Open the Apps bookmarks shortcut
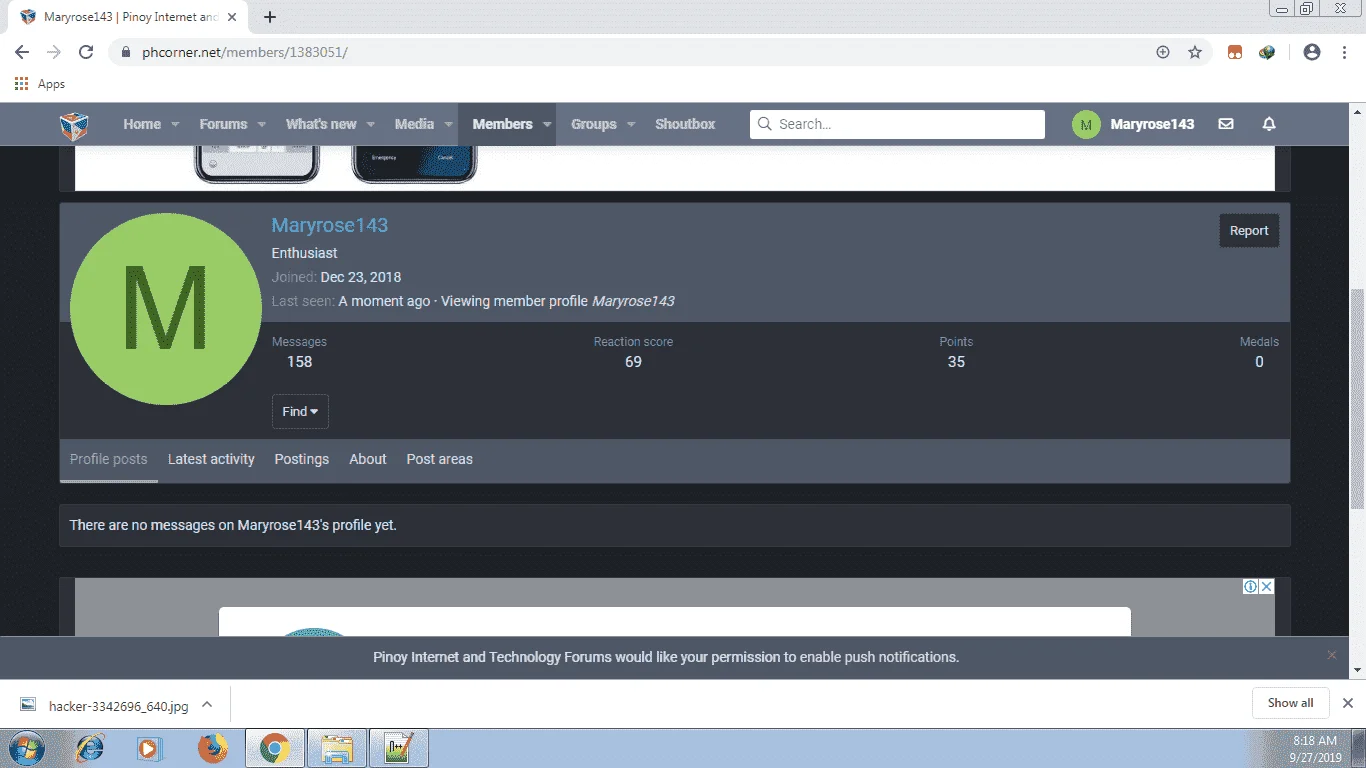 tap(40, 84)
